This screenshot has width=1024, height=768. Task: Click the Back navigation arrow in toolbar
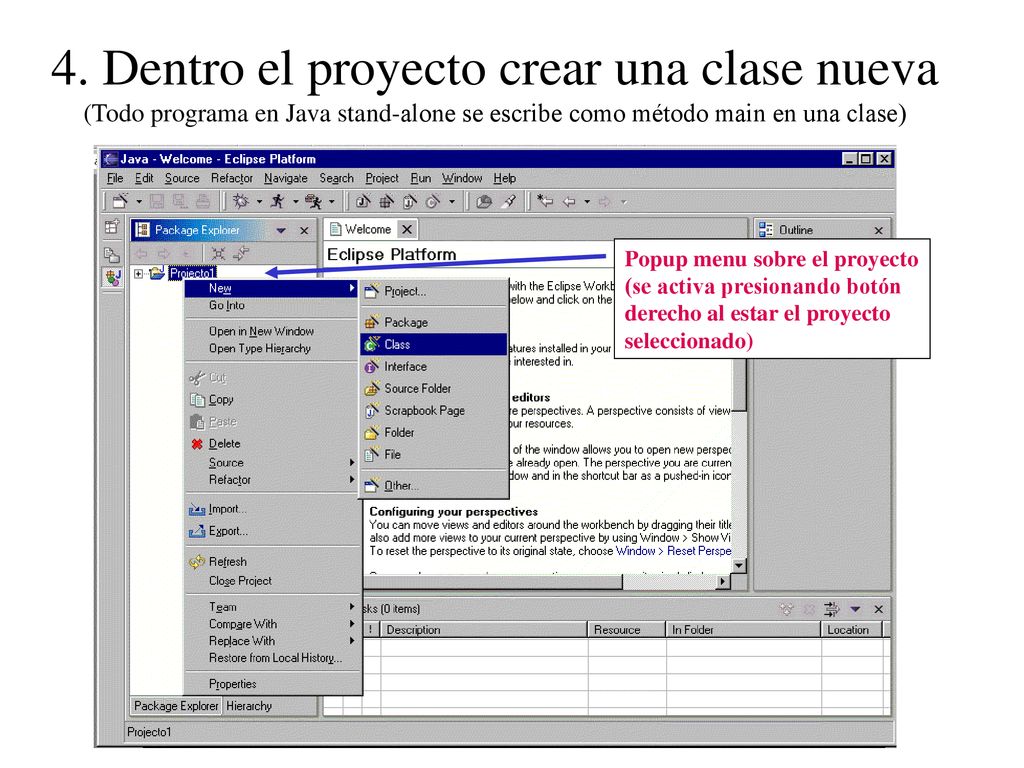(569, 201)
